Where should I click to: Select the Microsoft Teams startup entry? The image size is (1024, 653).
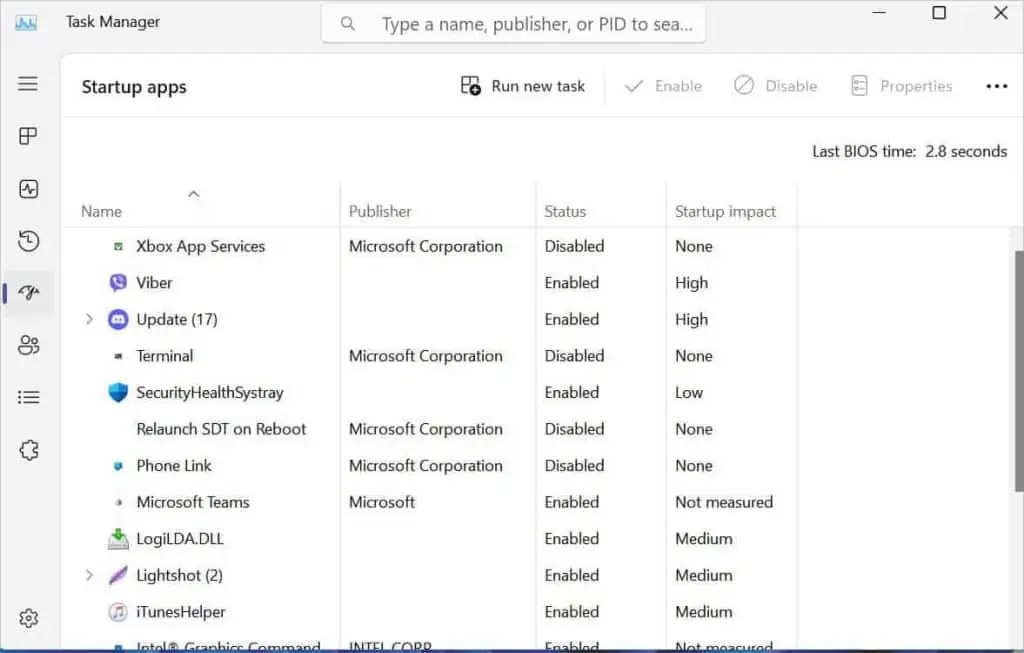[192, 502]
